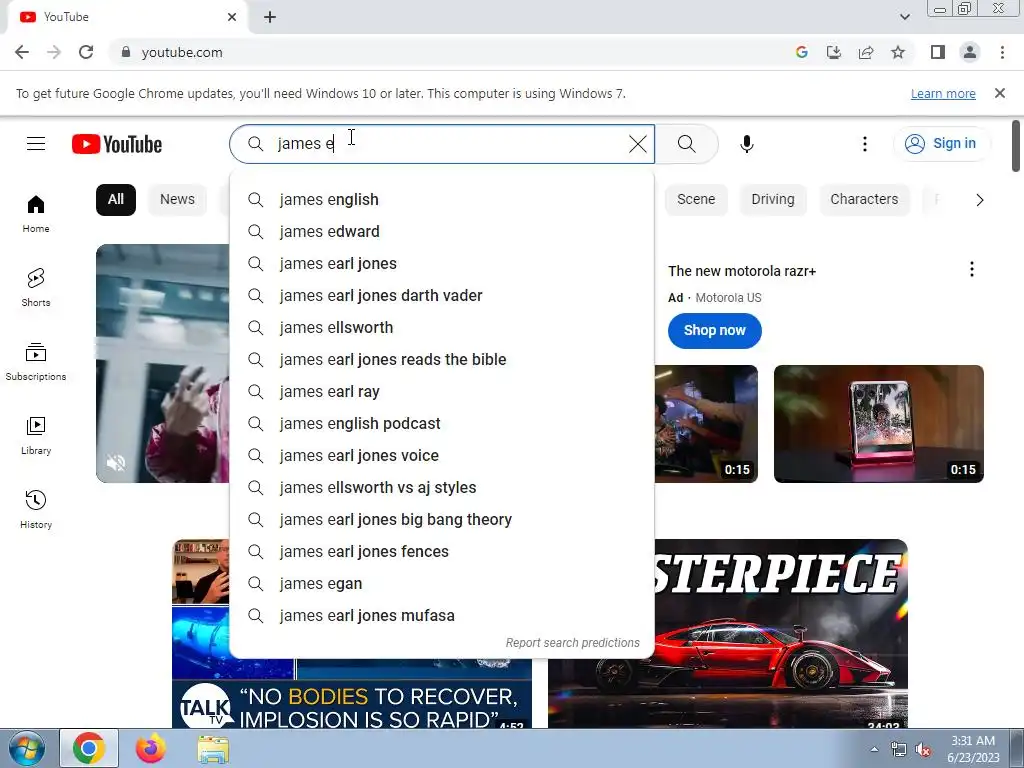Choose 'james earl jones big bang theory'

442,519
